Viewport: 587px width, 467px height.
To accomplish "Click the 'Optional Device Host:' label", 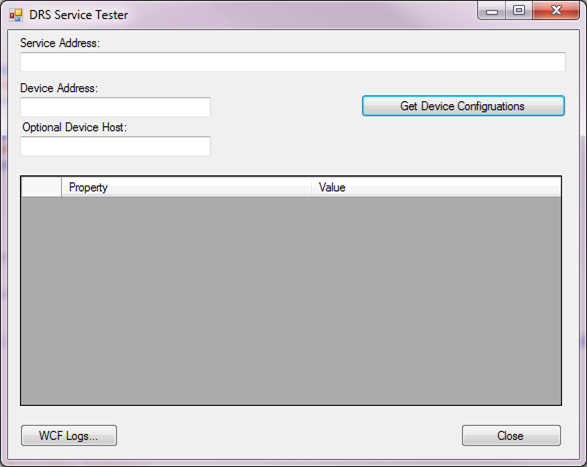I will 74,127.
